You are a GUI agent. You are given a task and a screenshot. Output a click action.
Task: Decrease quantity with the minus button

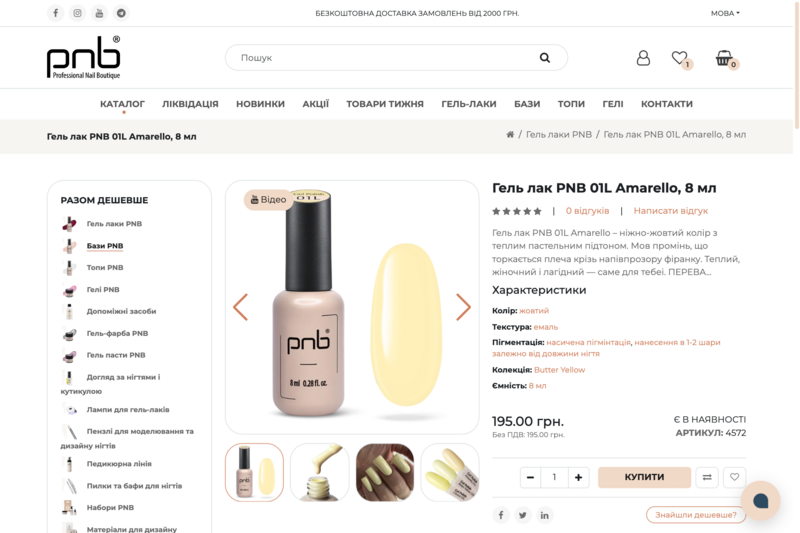(x=531, y=477)
